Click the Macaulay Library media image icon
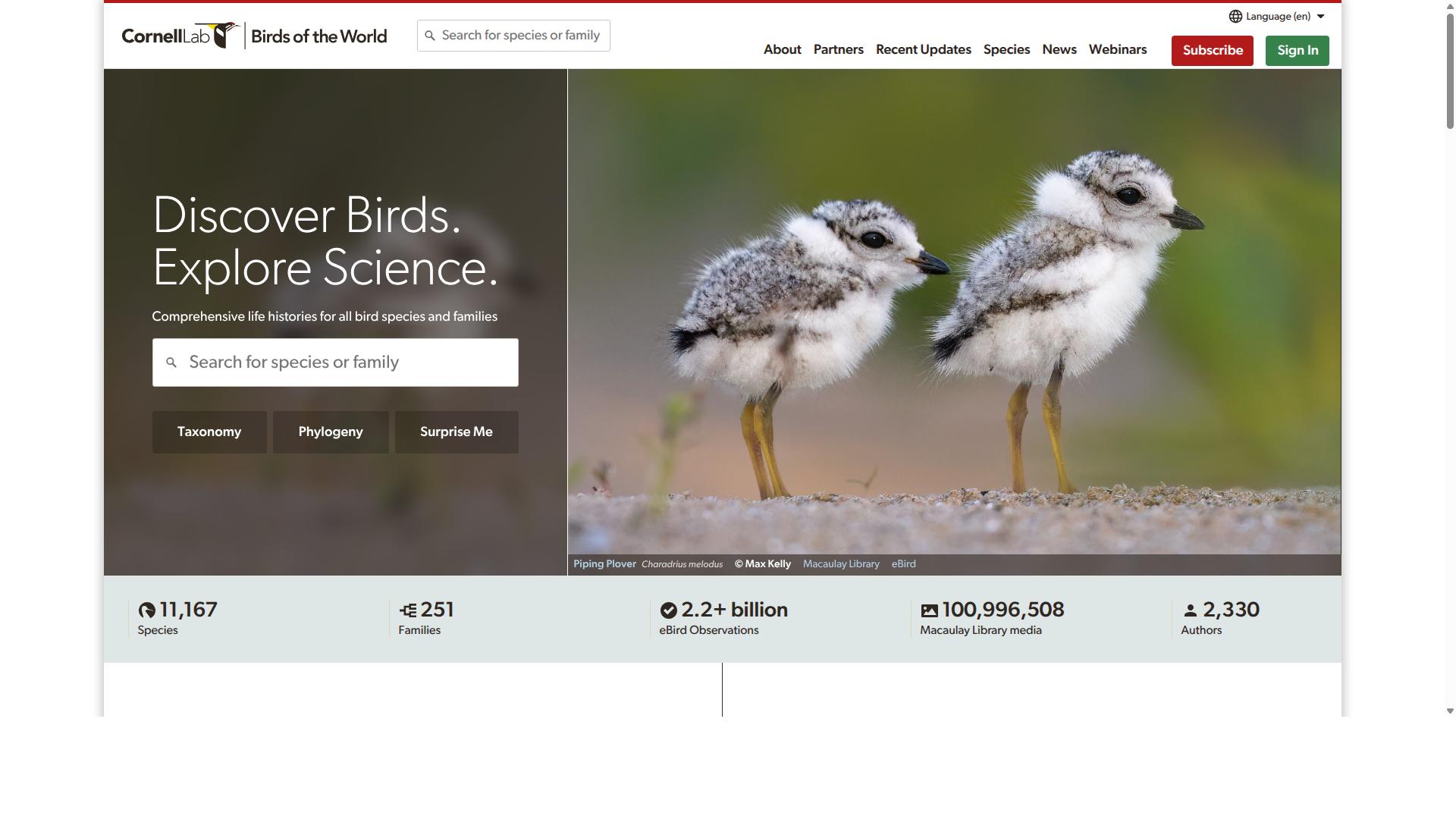This screenshot has height=819, width=1456. point(930,610)
